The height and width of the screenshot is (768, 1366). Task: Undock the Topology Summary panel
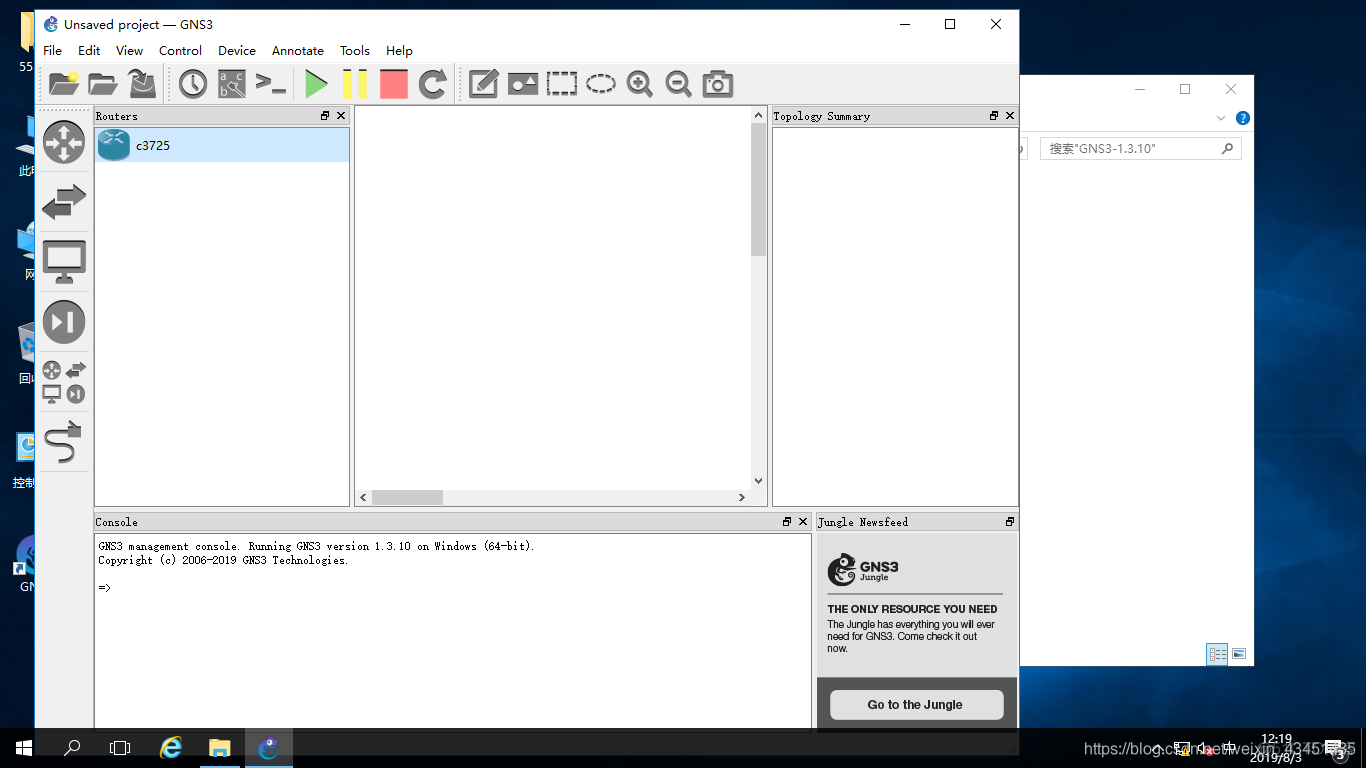point(994,116)
